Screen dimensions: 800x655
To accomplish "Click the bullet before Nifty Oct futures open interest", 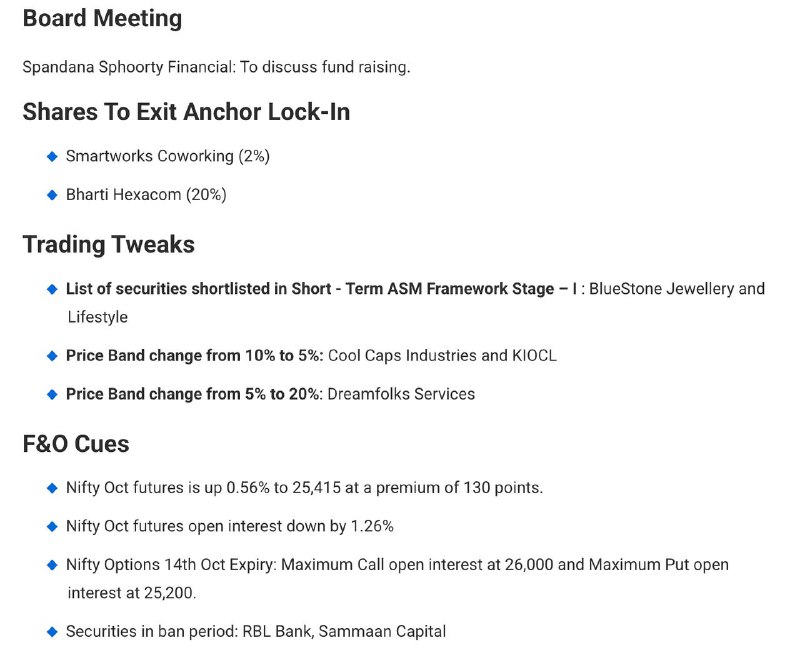I will point(52,526).
